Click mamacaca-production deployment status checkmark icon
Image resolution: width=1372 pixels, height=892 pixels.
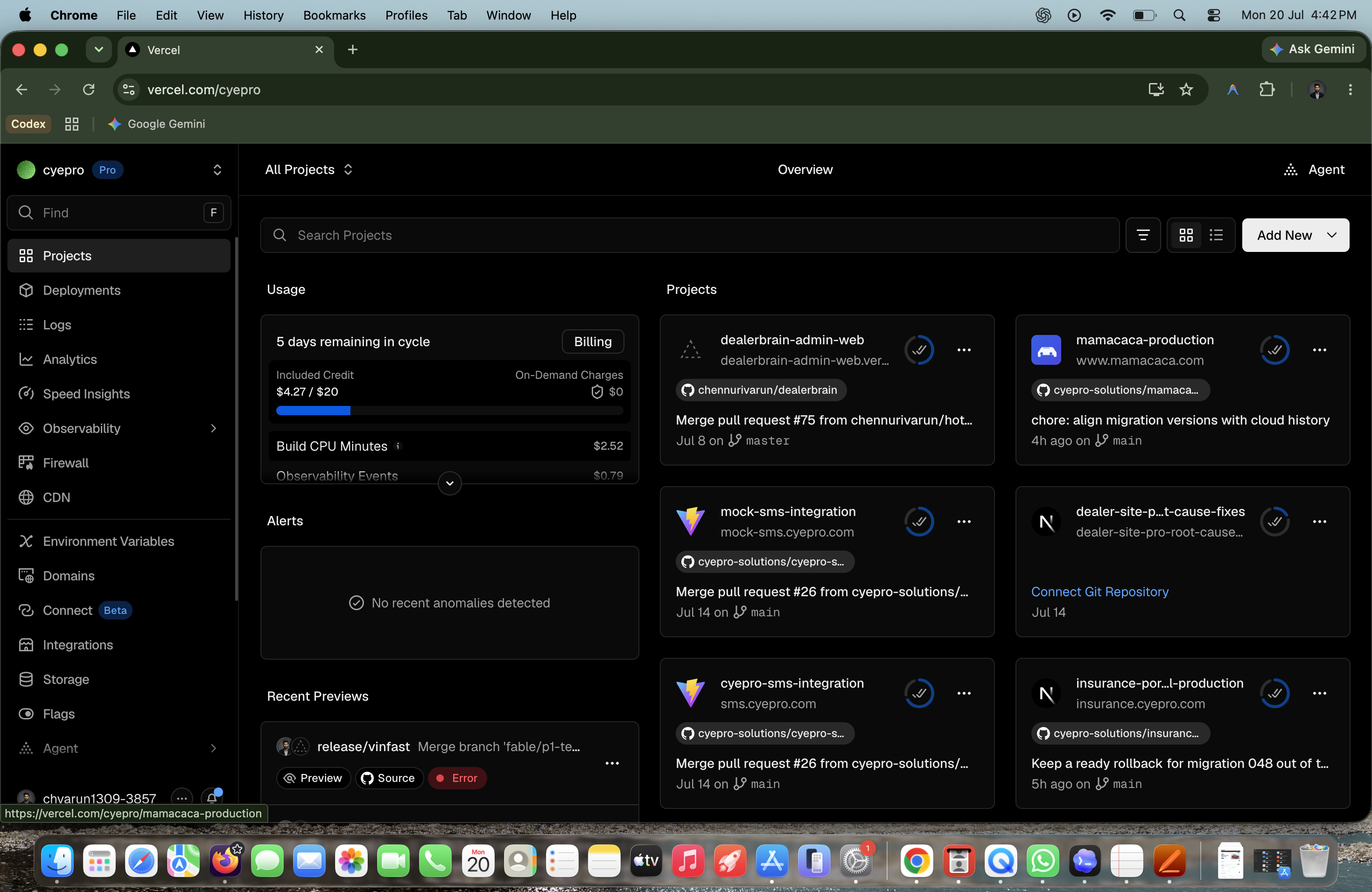[x=1274, y=350]
